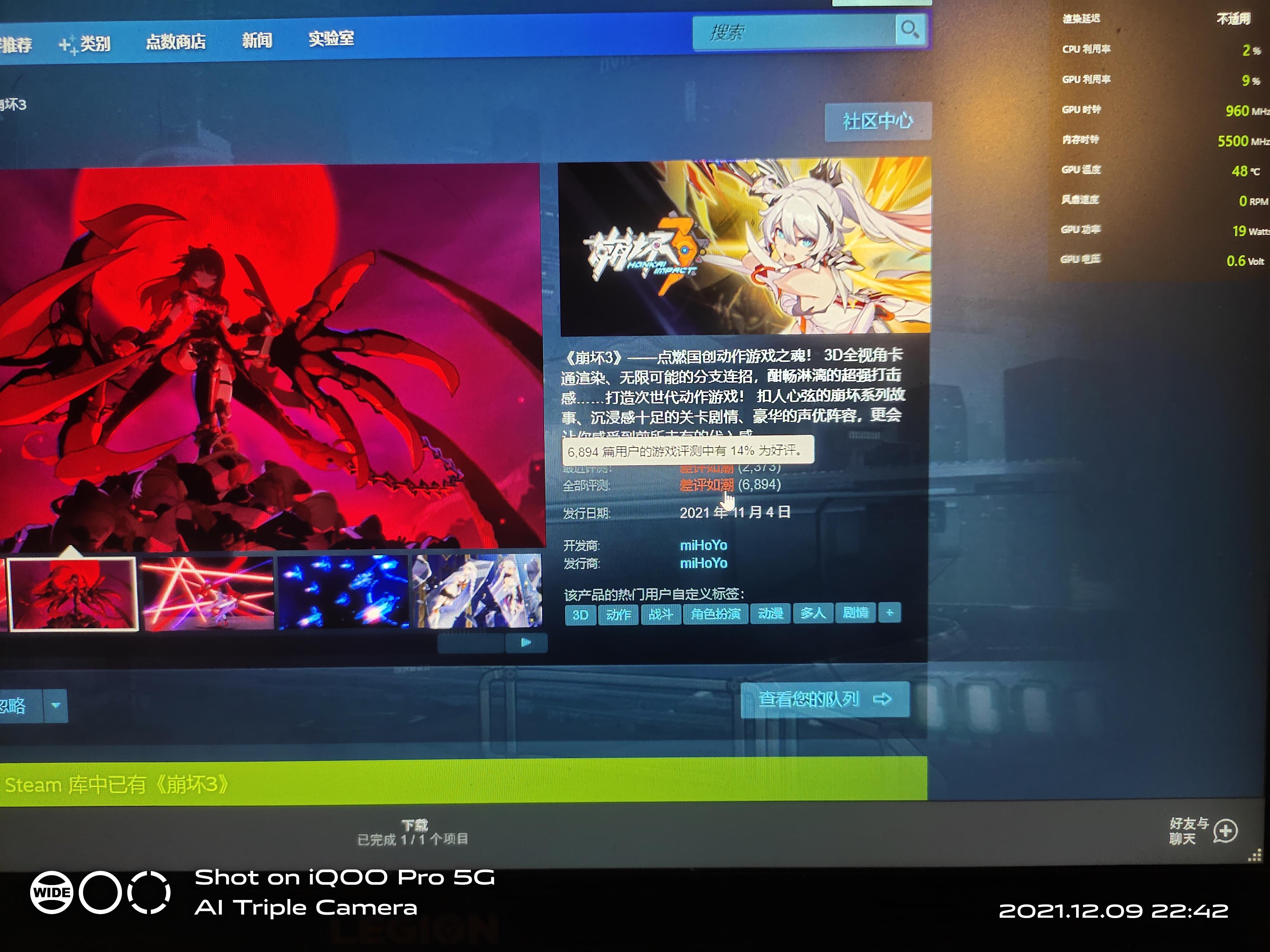Select the 剧情 story tag
Image resolution: width=1270 pixels, height=952 pixels.
[855, 612]
